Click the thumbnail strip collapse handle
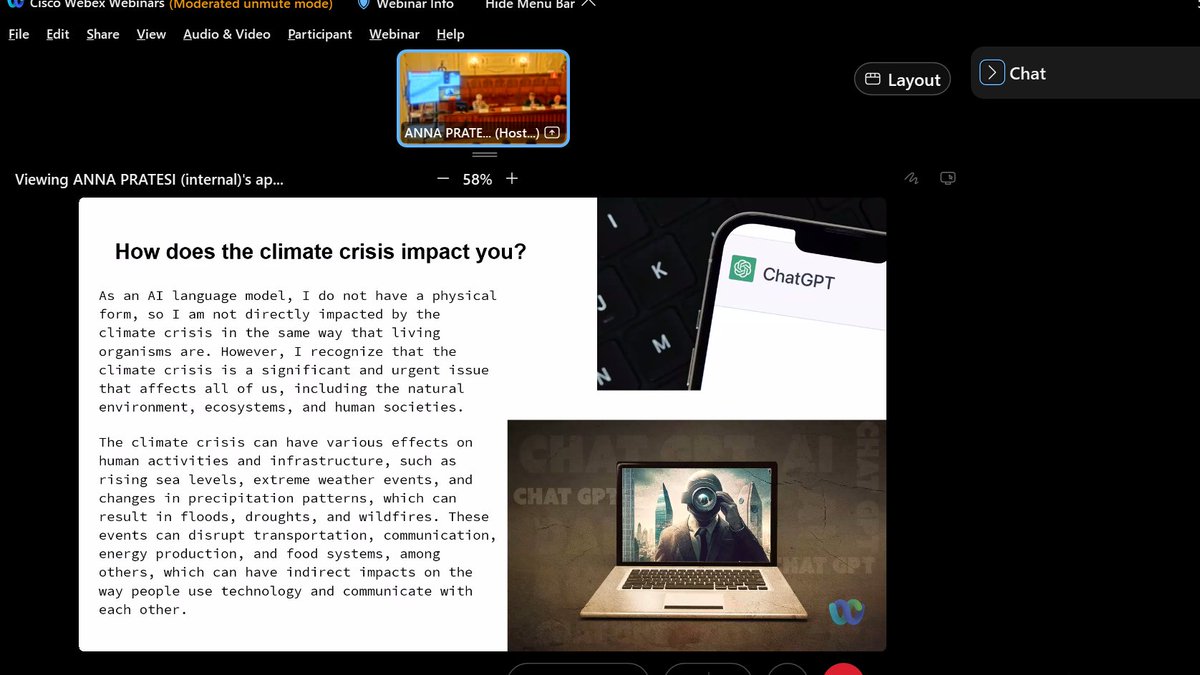 pos(484,155)
